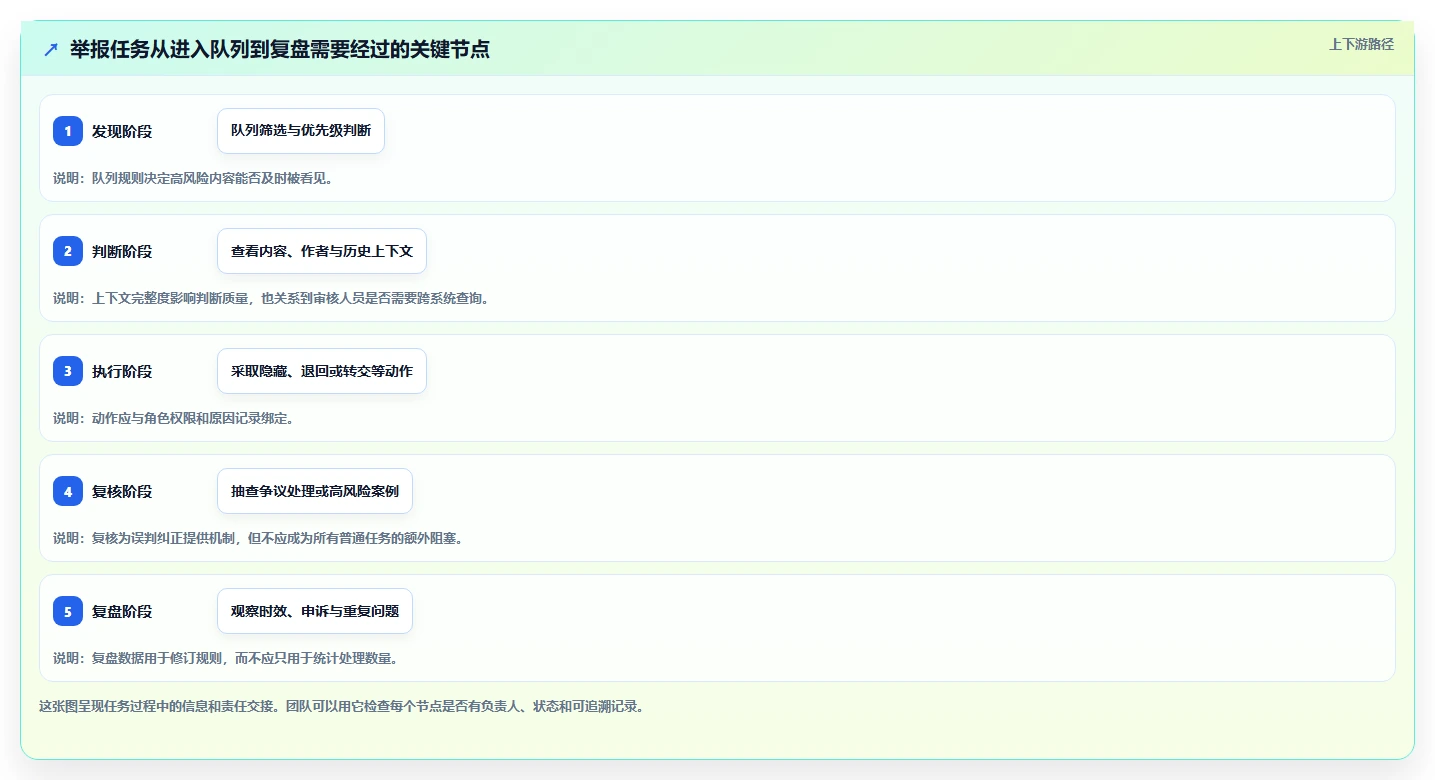Select the 观察时效、申诉与重复问题 chip

(315, 611)
